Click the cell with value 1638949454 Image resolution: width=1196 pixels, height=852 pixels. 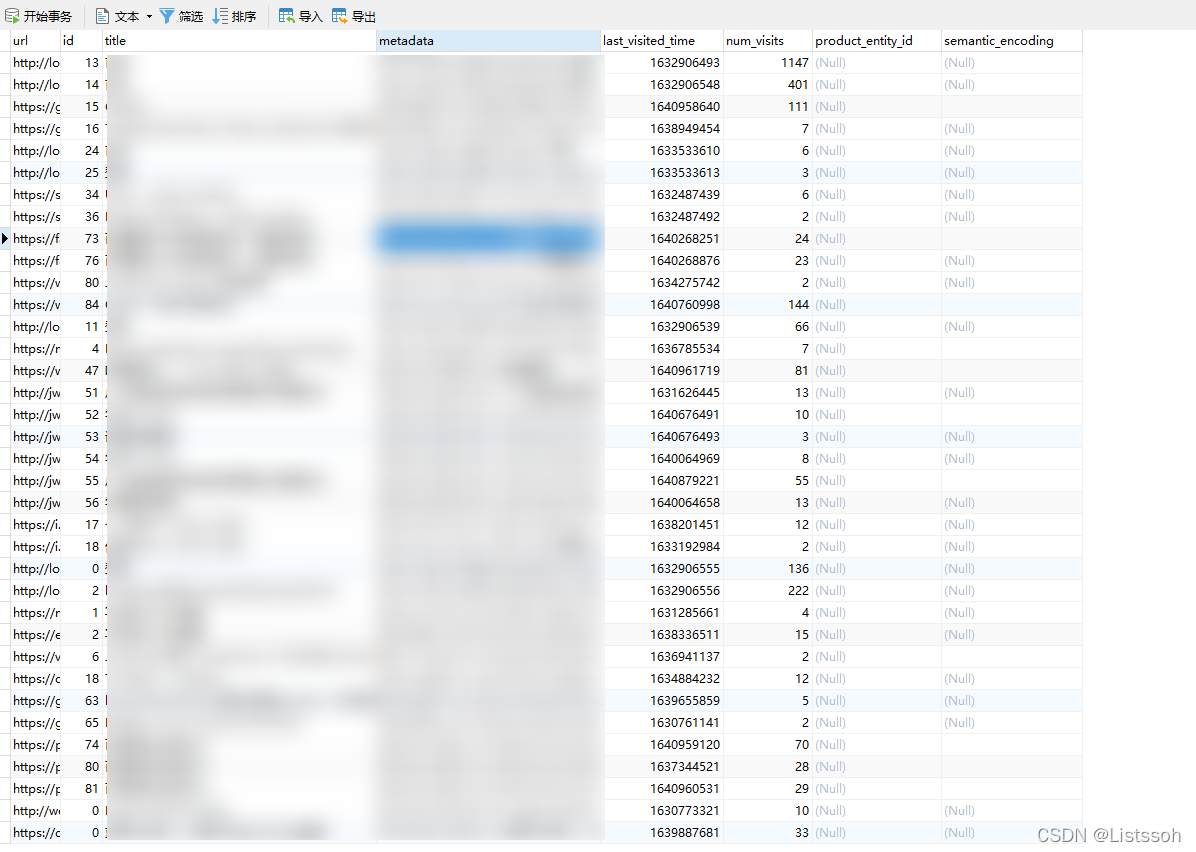pyautogui.click(x=662, y=129)
